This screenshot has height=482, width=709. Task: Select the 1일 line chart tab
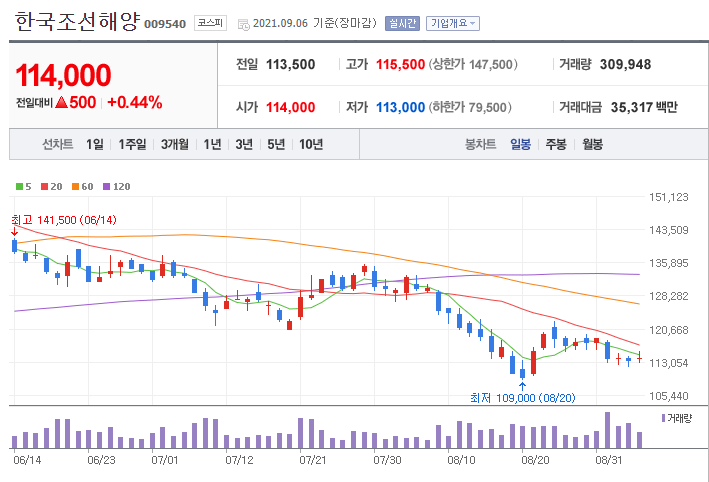95,144
